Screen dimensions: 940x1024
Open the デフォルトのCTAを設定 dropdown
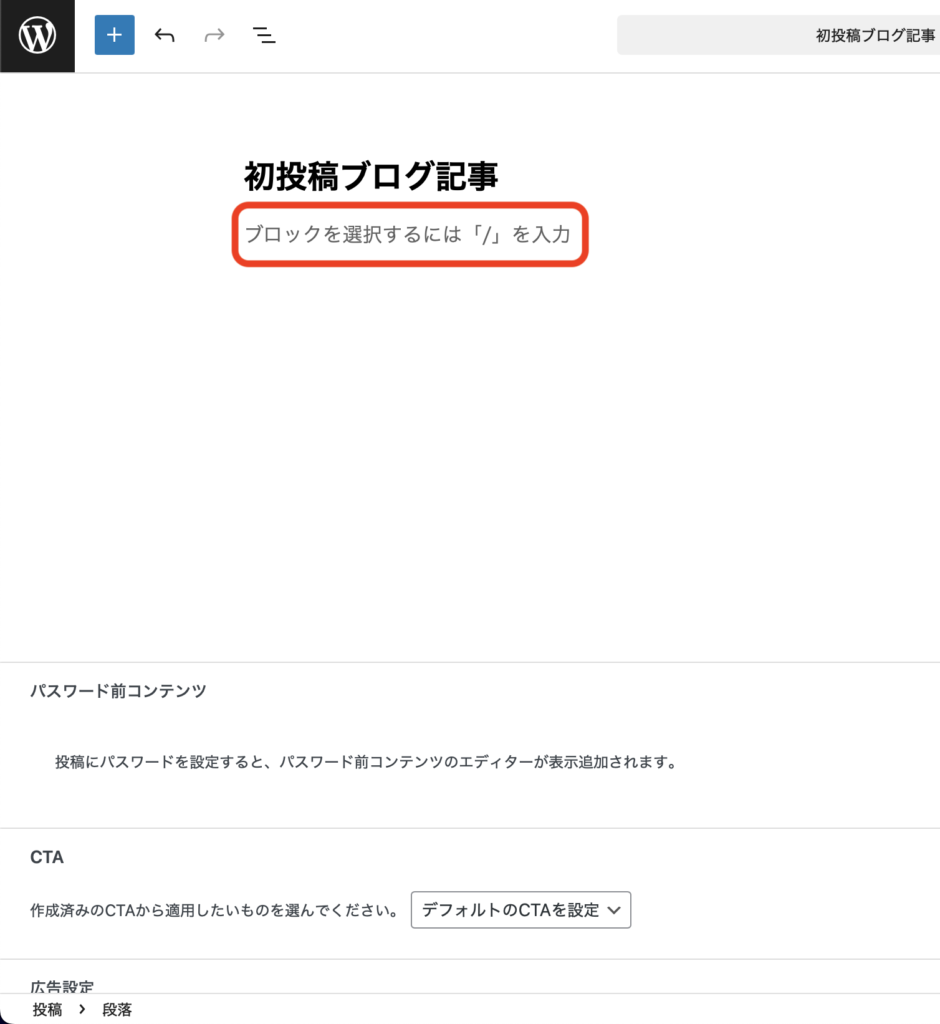pyautogui.click(x=520, y=910)
